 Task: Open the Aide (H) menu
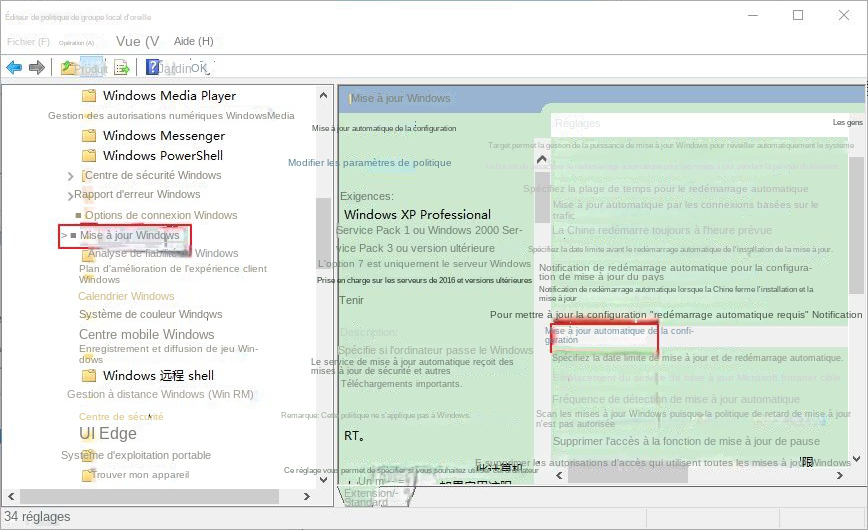193,41
